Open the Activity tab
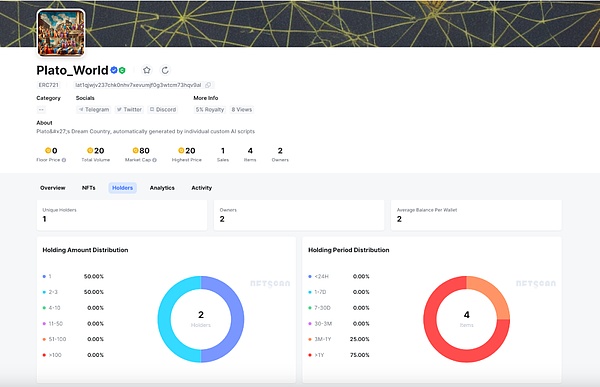 coord(202,188)
